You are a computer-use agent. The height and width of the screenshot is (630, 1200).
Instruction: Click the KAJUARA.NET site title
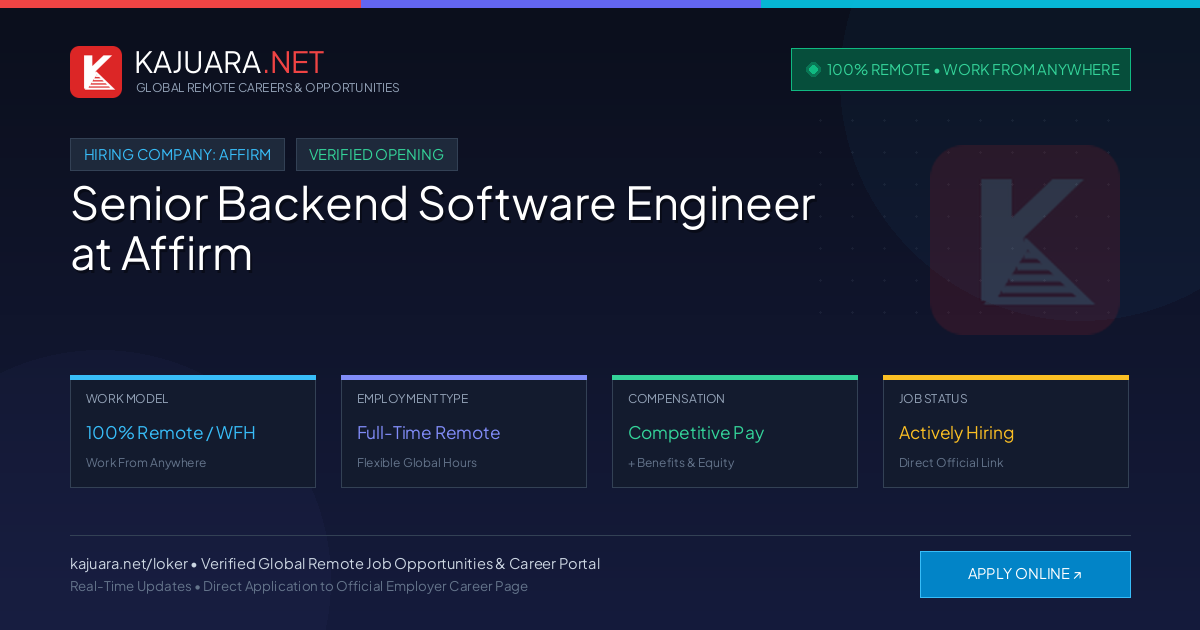click(x=229, y=62)
